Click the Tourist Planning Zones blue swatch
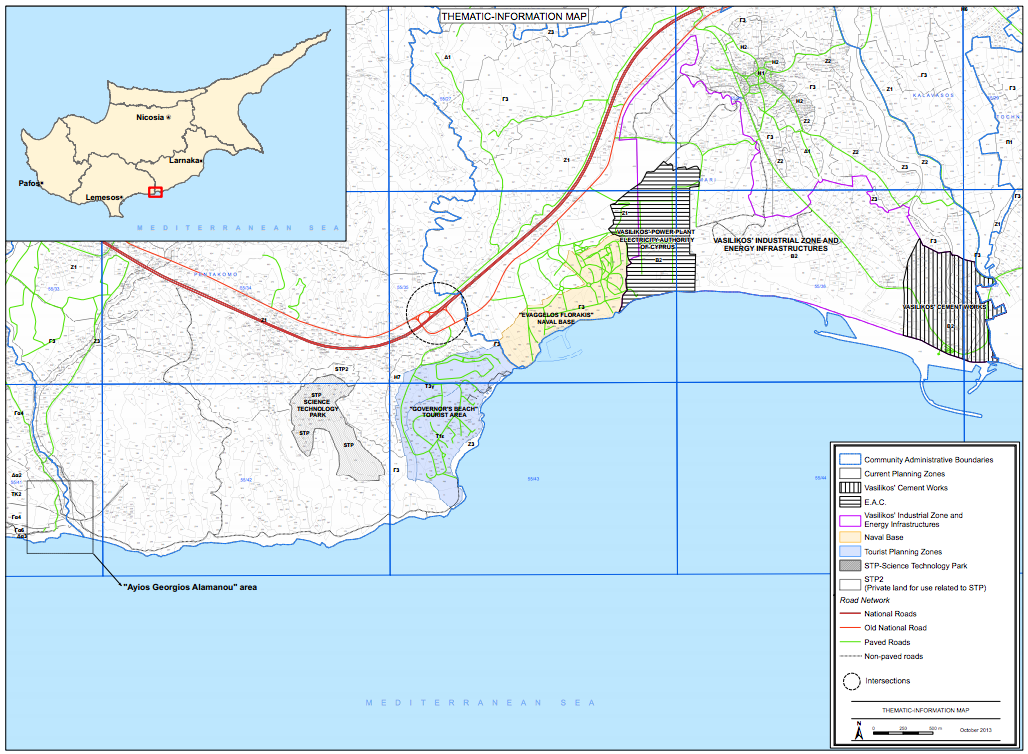This screenshot has width=1028, height=754. coord(850,552)
